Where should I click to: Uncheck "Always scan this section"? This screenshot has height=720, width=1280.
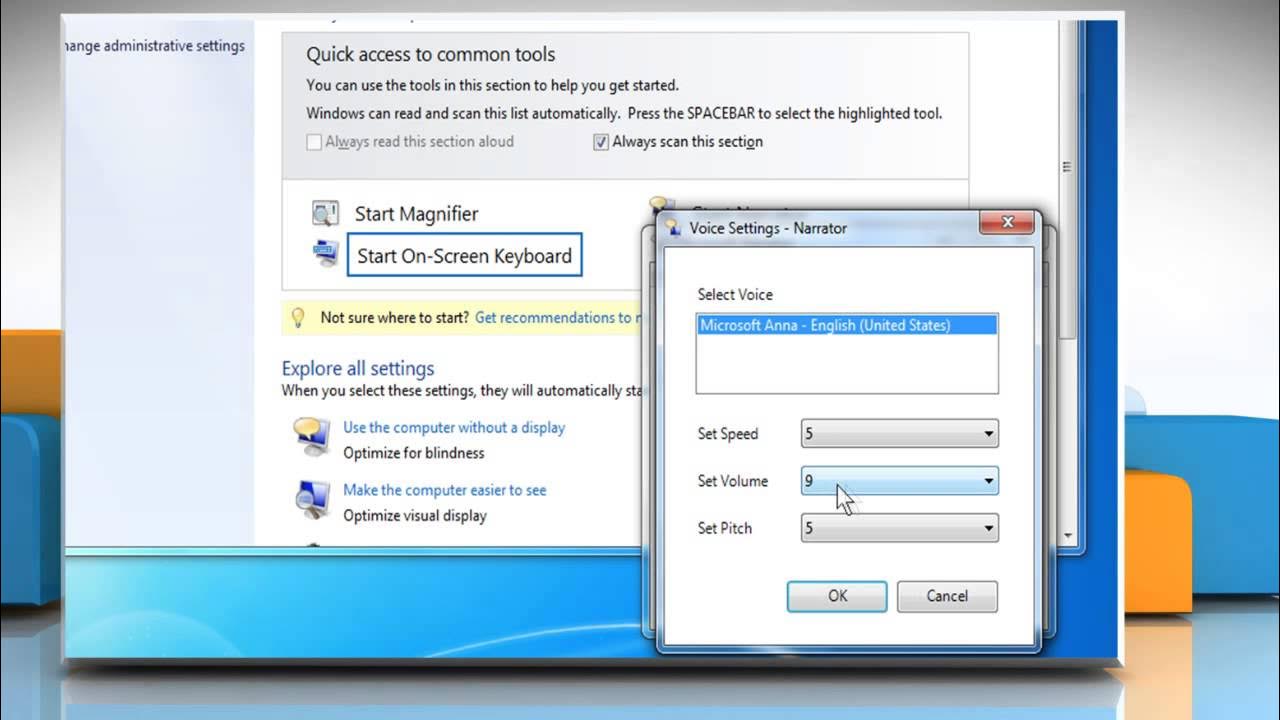point(600,141)
